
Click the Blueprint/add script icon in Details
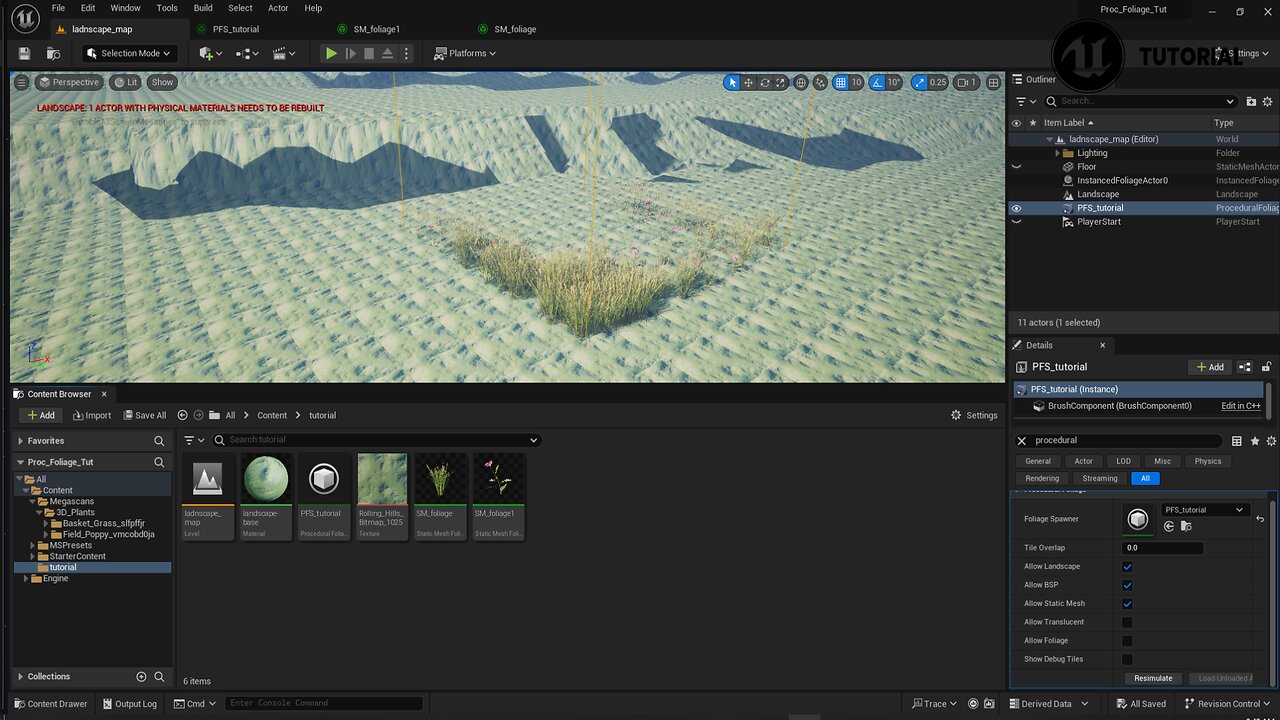(x=1245, y=367)
